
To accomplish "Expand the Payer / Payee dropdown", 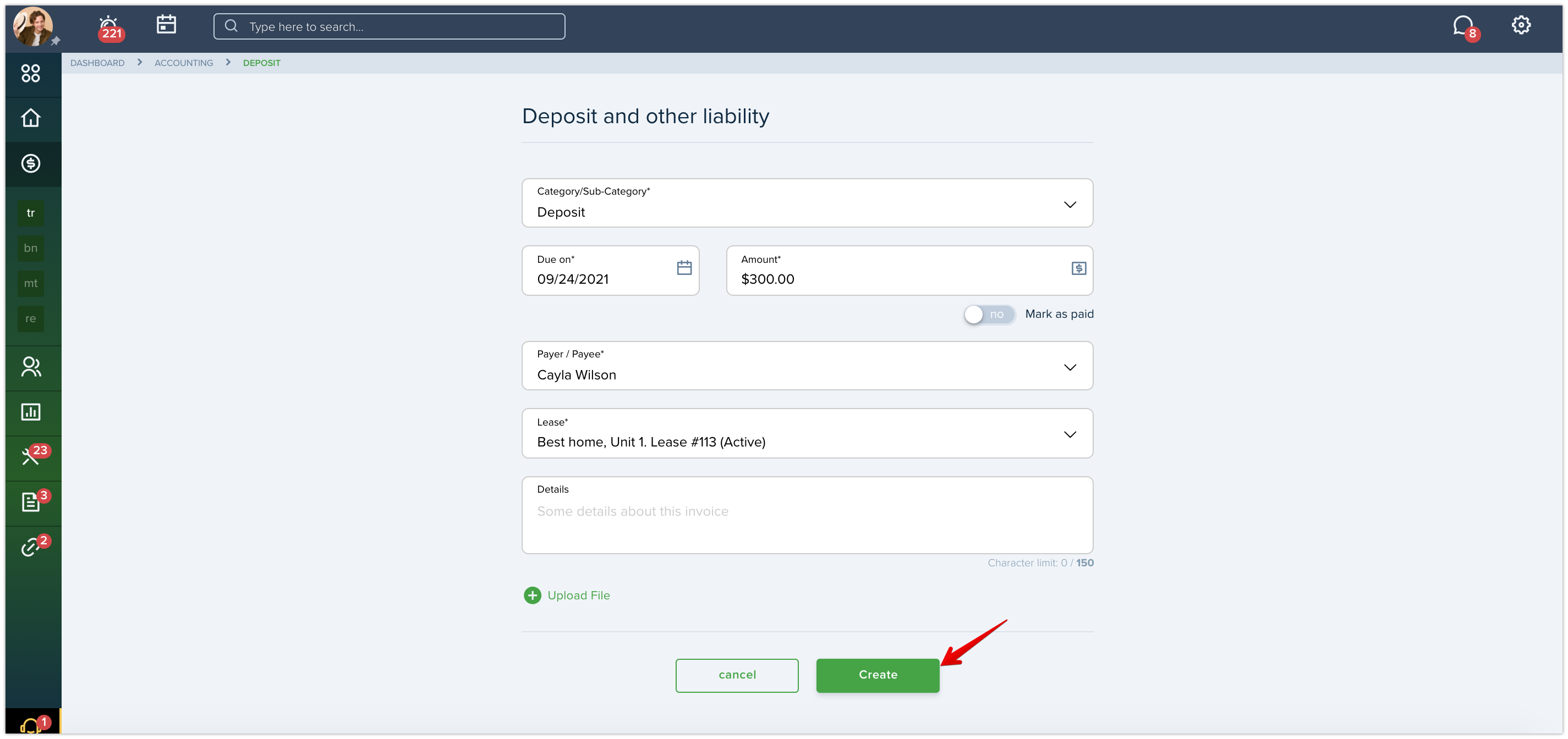I will pyautogui.click(x=807, y=366).
